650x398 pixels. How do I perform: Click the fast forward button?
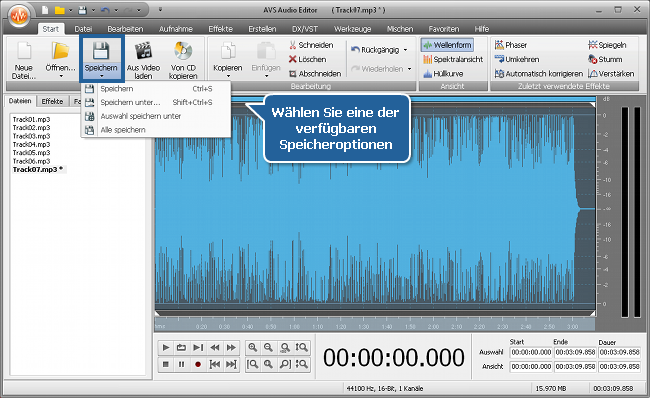[x=231, y=347]
